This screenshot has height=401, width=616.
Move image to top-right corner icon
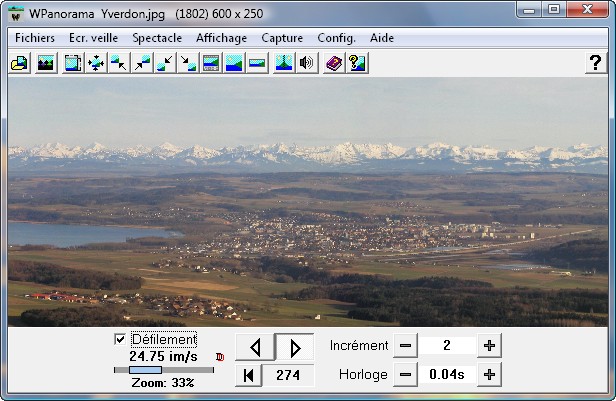click(142, 63)
